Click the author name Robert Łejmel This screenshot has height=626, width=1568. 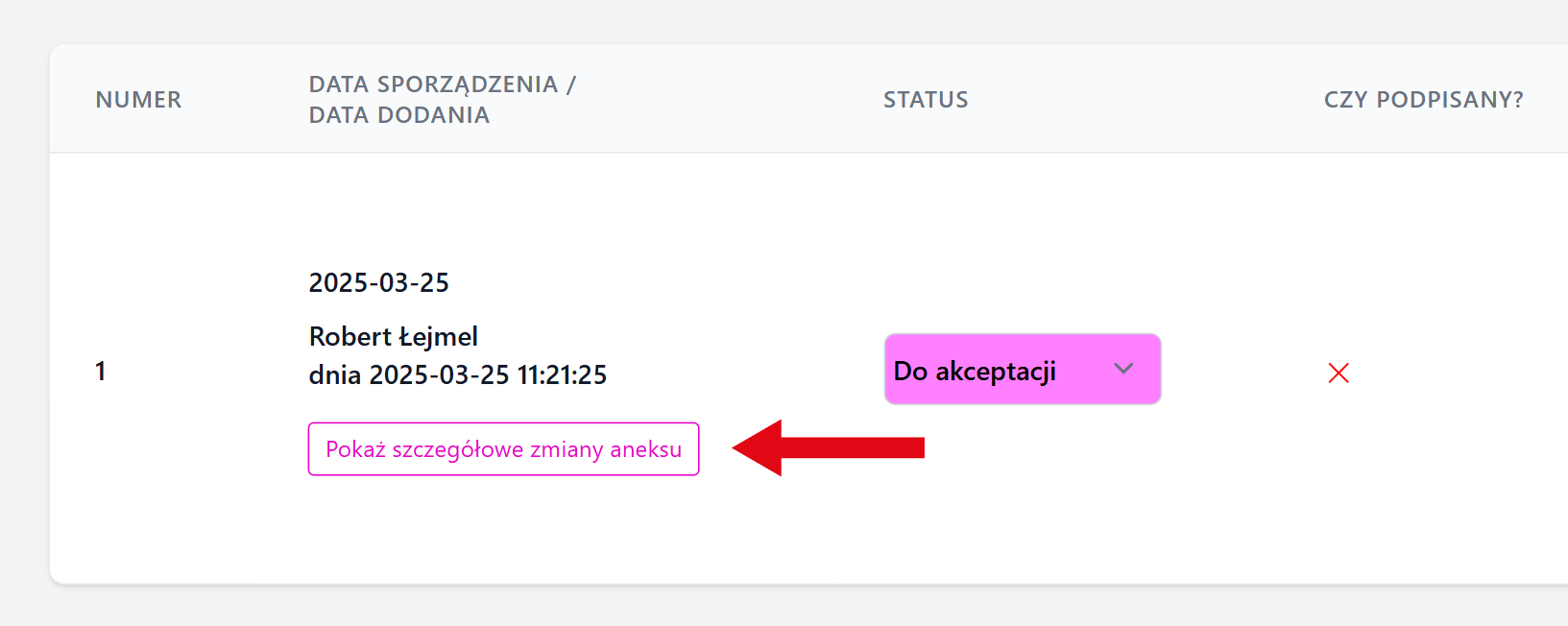click(394, 336)
